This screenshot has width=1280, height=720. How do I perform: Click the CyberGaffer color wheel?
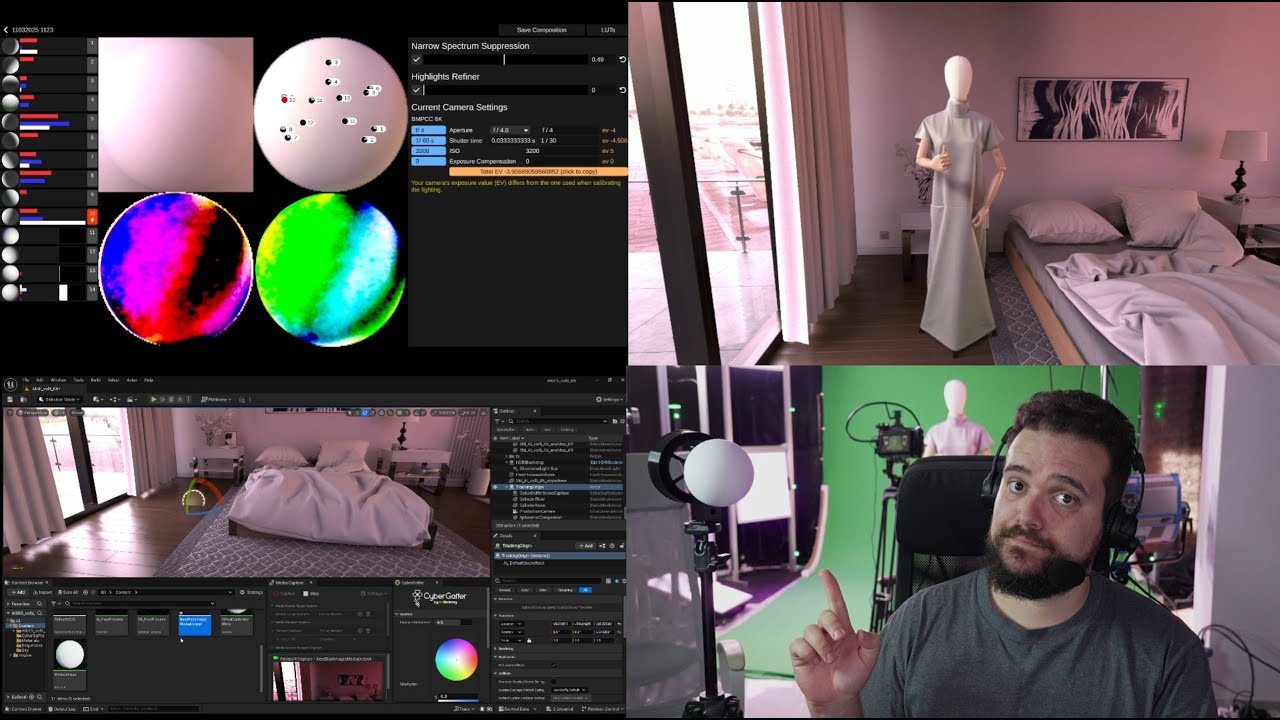456,660
